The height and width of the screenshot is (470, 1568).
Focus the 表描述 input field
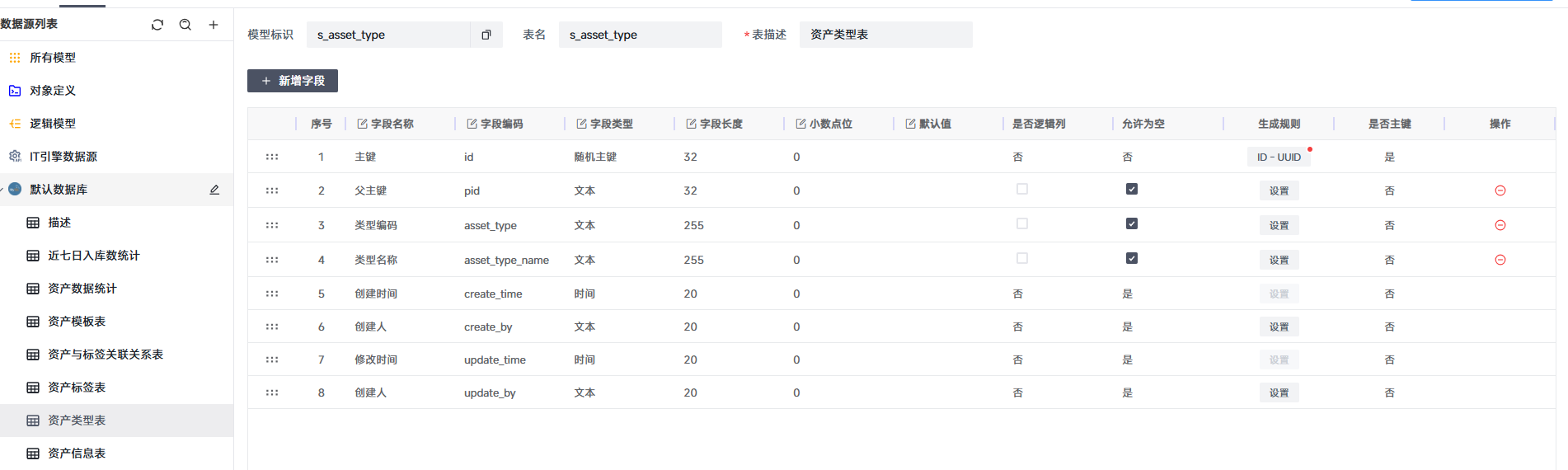(x=885, y=35)
